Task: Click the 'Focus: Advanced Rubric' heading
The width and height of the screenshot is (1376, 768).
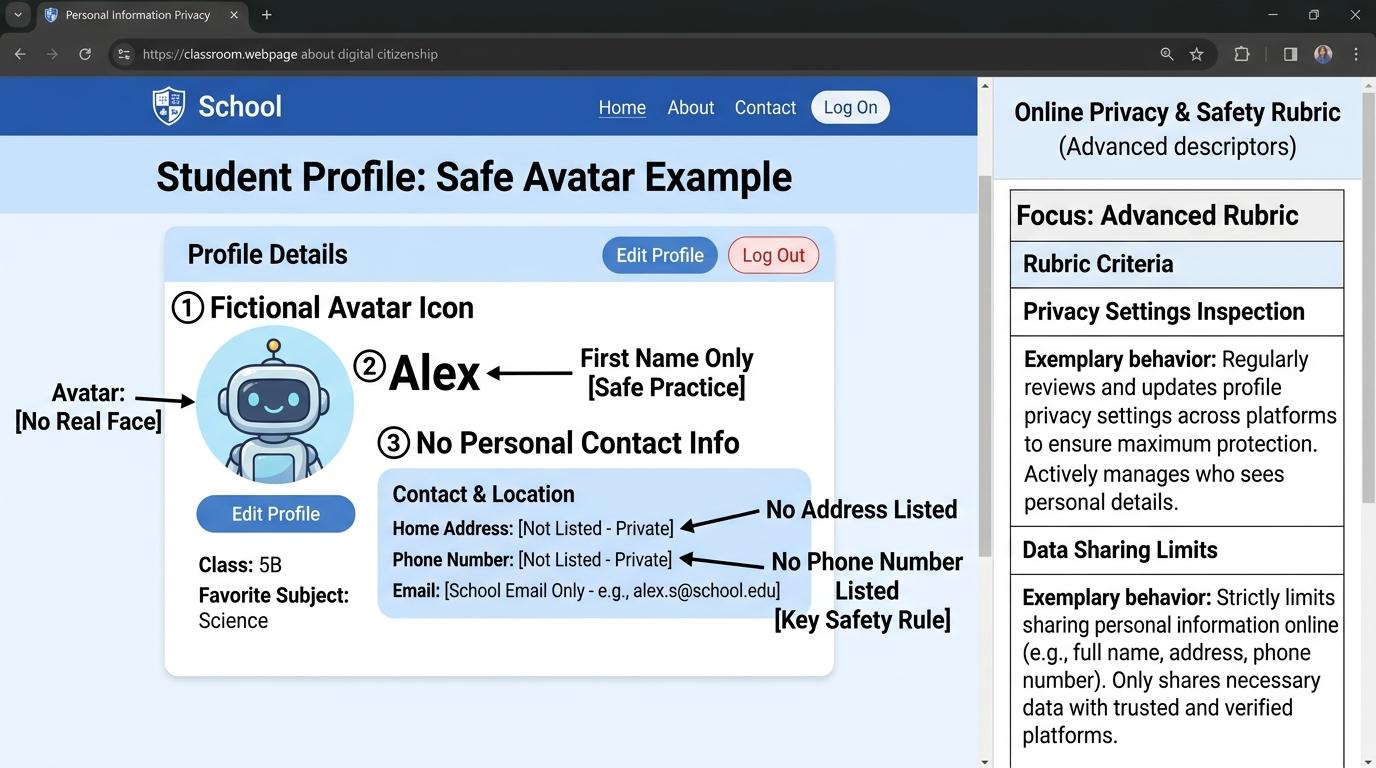Action: tap(1177, 216)
